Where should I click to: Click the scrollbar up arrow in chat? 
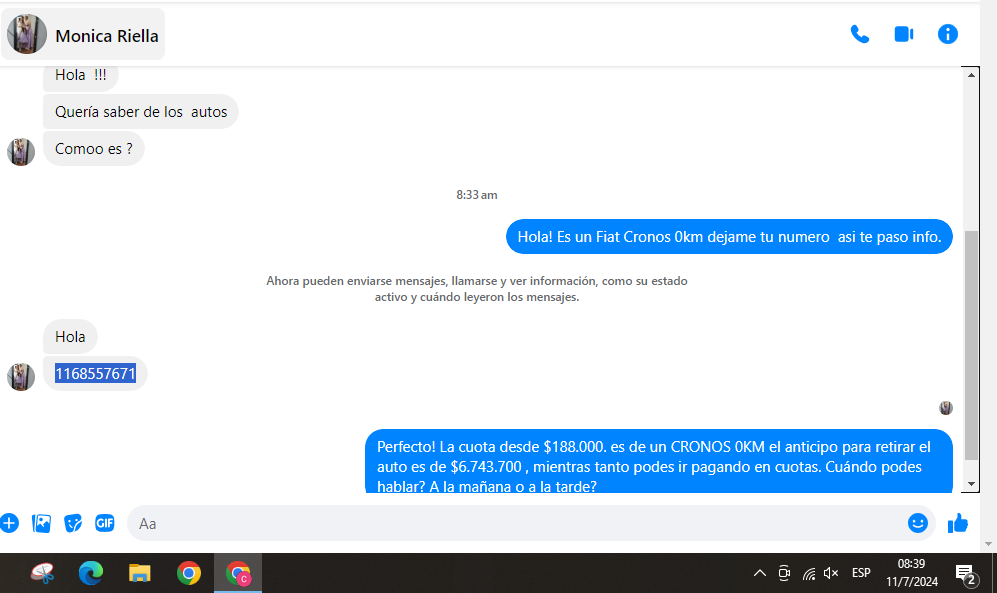[971, 75]
